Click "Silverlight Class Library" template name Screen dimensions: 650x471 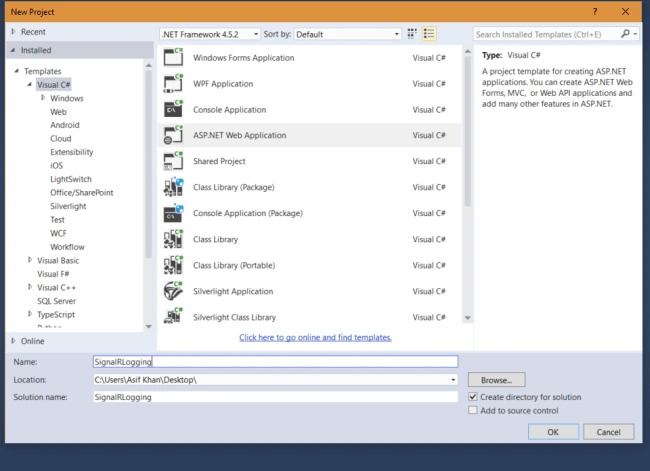pyautogui.click(x=234, y=317)
